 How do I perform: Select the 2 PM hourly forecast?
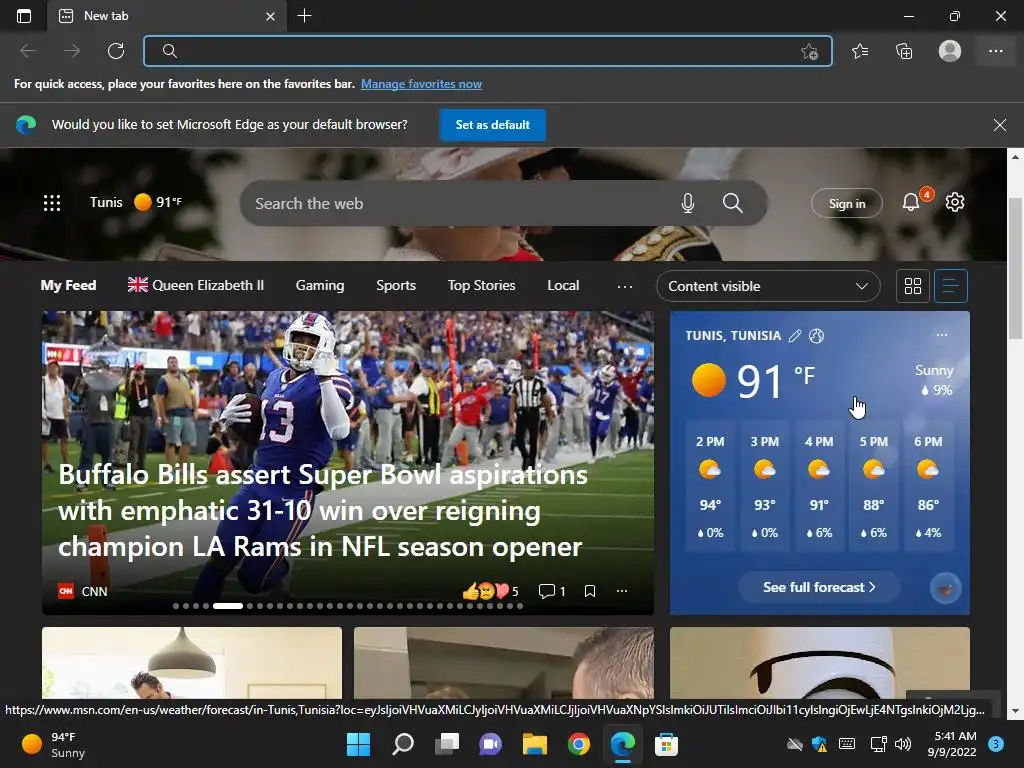point(710,487)
